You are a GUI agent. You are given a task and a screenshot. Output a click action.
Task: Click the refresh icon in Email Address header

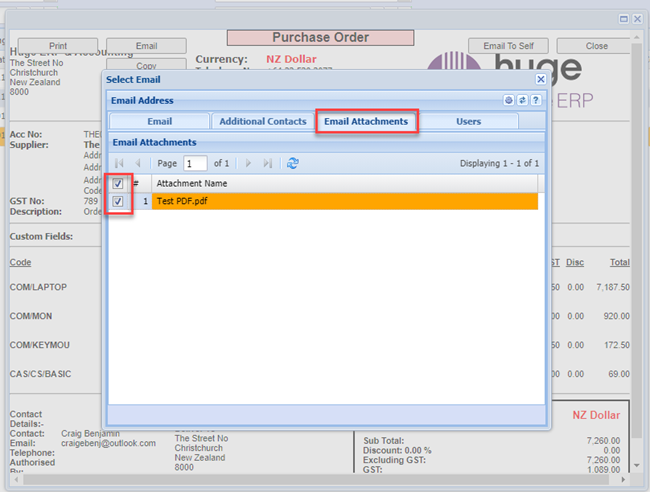pyautogui.click(x=522, y=101)
